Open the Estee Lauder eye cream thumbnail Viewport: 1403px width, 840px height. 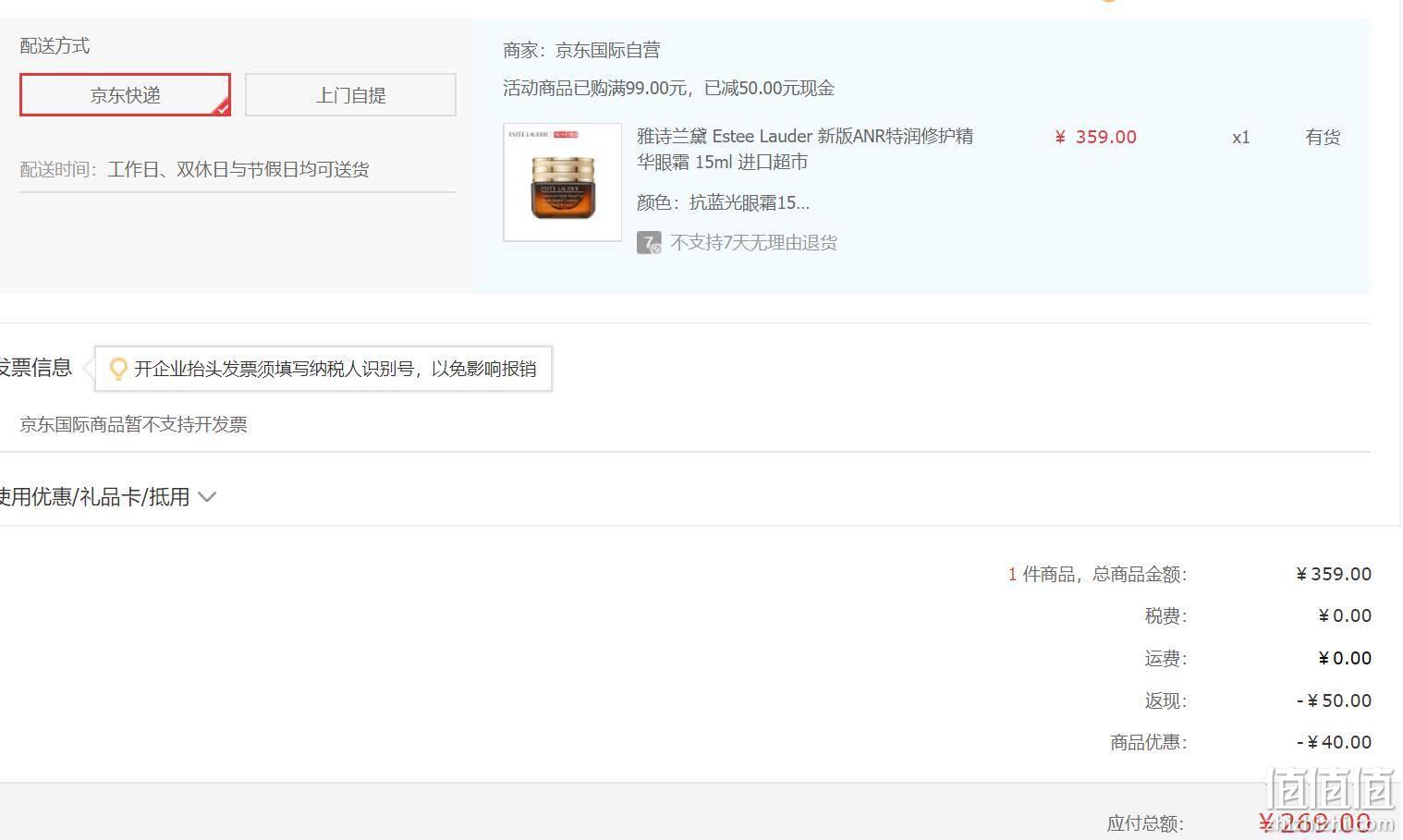[x=562, y=182]
